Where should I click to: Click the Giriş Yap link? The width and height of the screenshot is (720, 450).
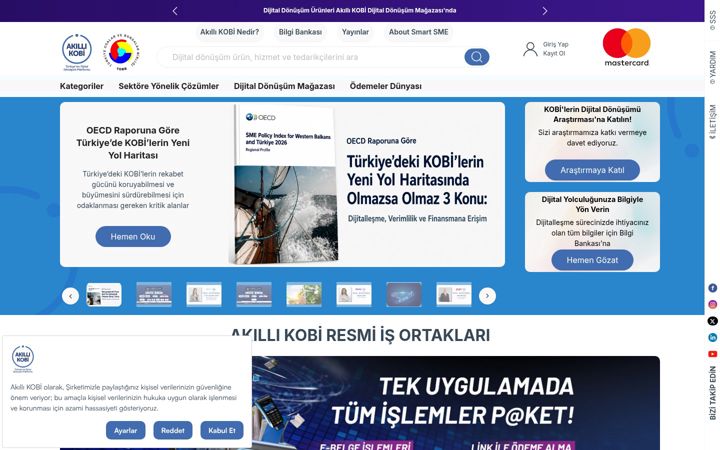pos(556,45)
